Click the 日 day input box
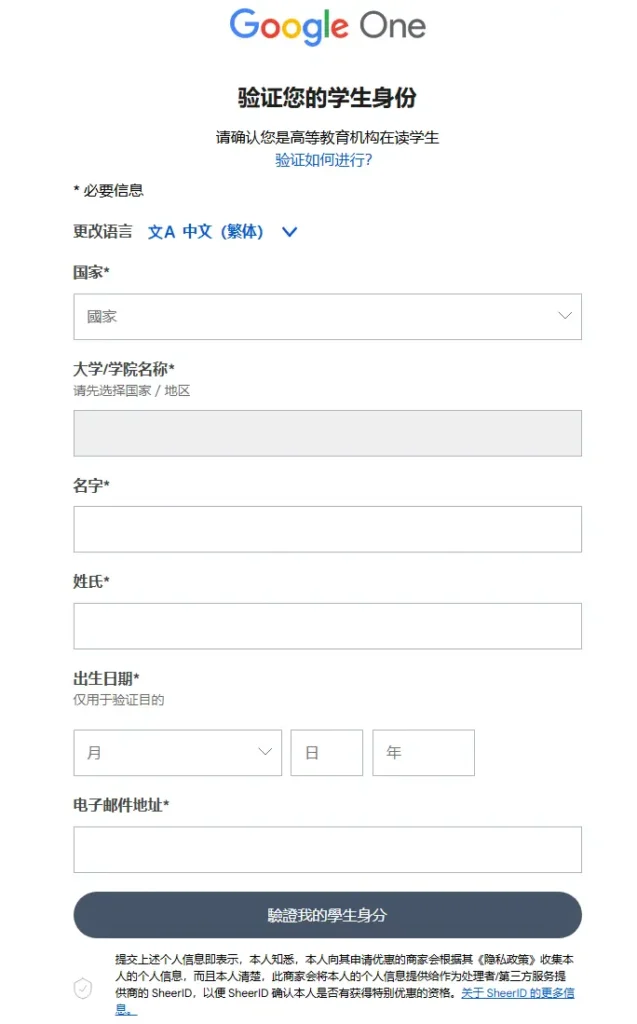The height and width of the screenshot is (1024, 637). 326,752
